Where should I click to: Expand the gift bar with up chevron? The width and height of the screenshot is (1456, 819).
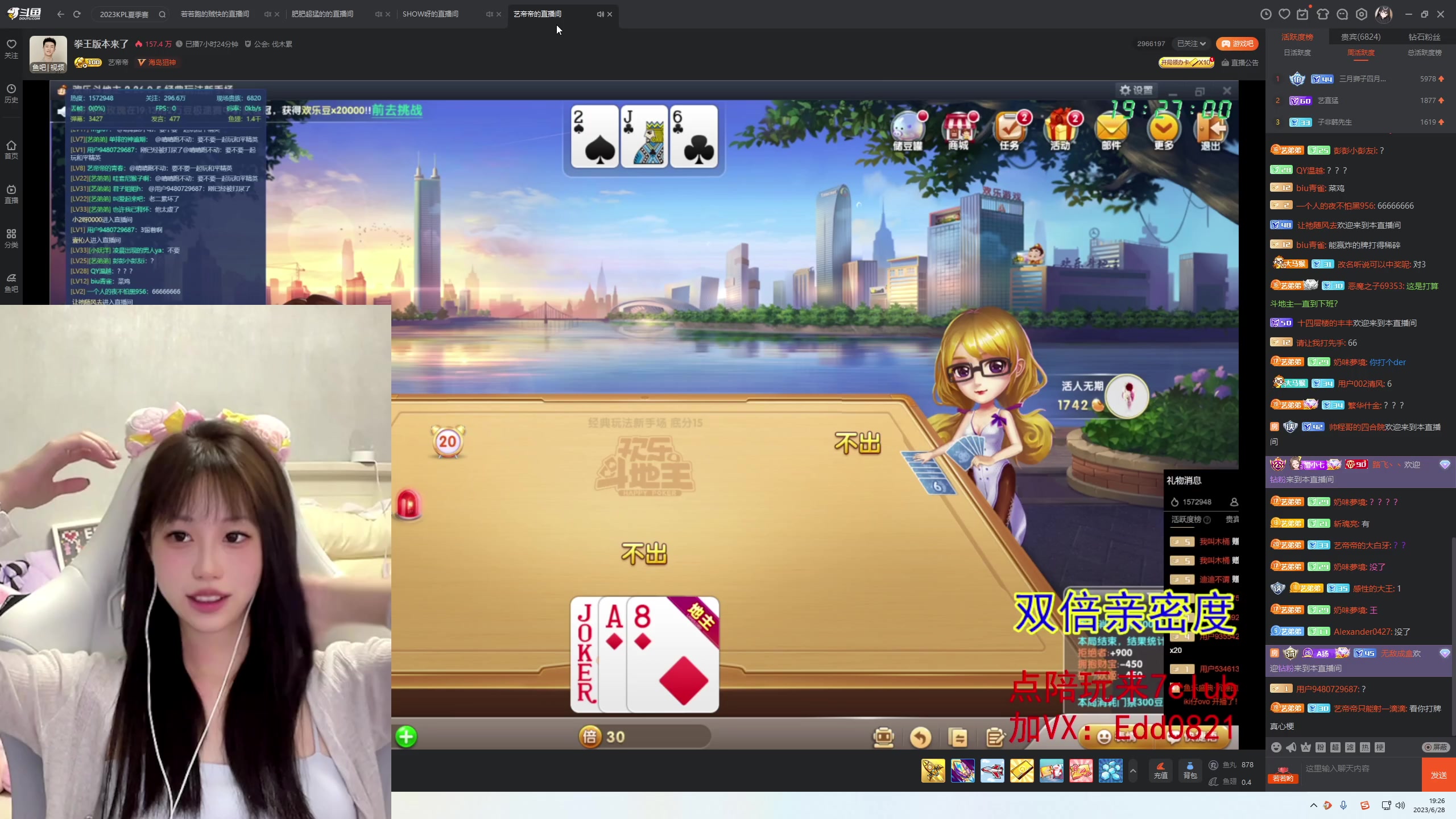point(1133,771)
